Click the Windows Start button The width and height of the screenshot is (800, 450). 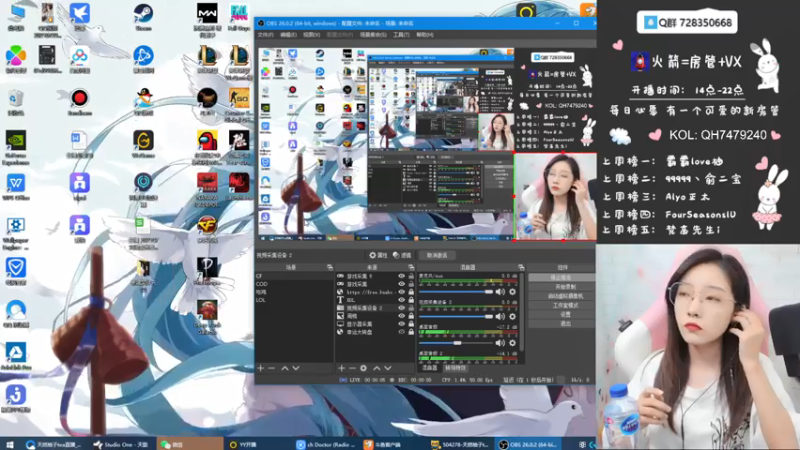pyautogui.click(x=9, y=444)
